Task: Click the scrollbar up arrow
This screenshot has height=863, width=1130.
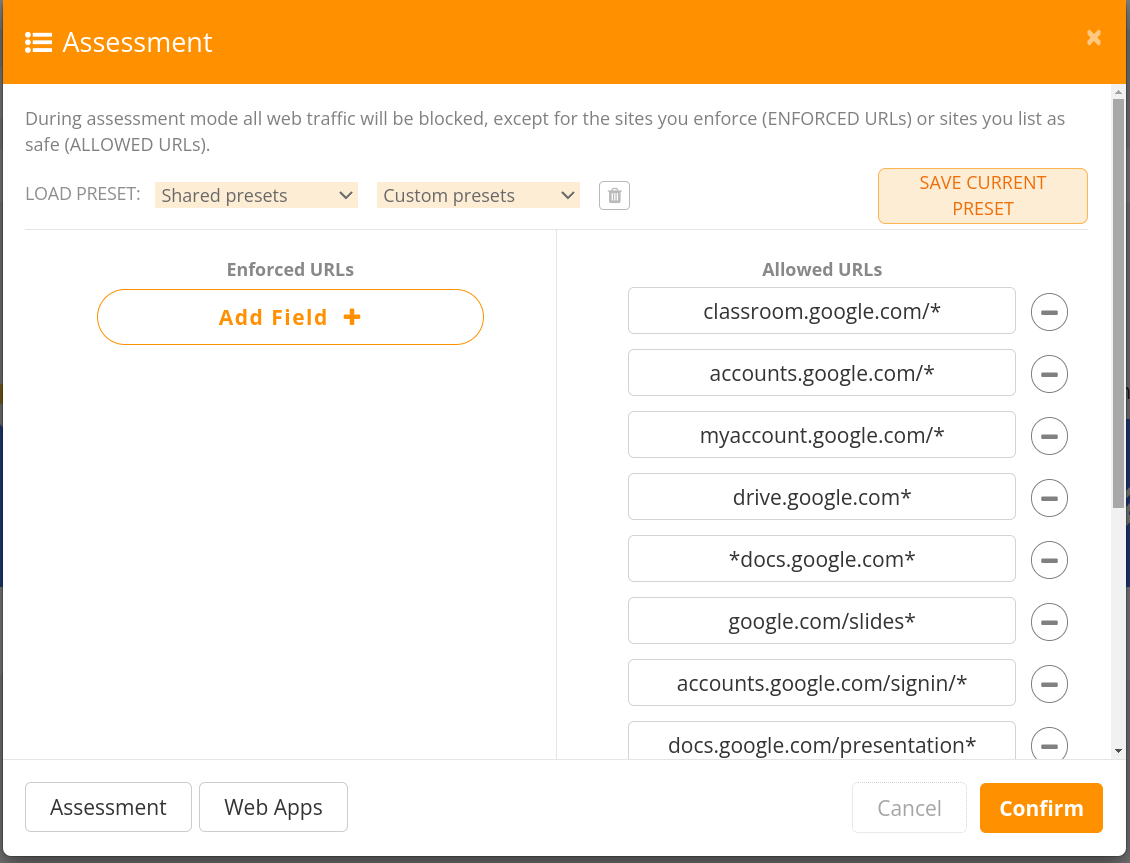Action: click(1118, 92)
